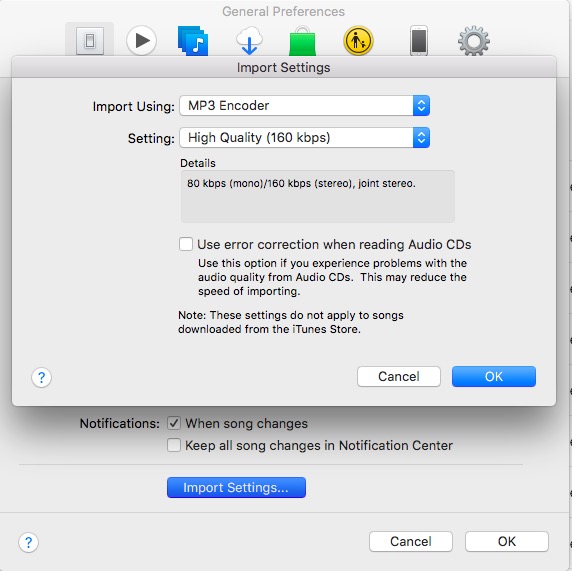Open the Restrictions parental control icon

point(358,40)
